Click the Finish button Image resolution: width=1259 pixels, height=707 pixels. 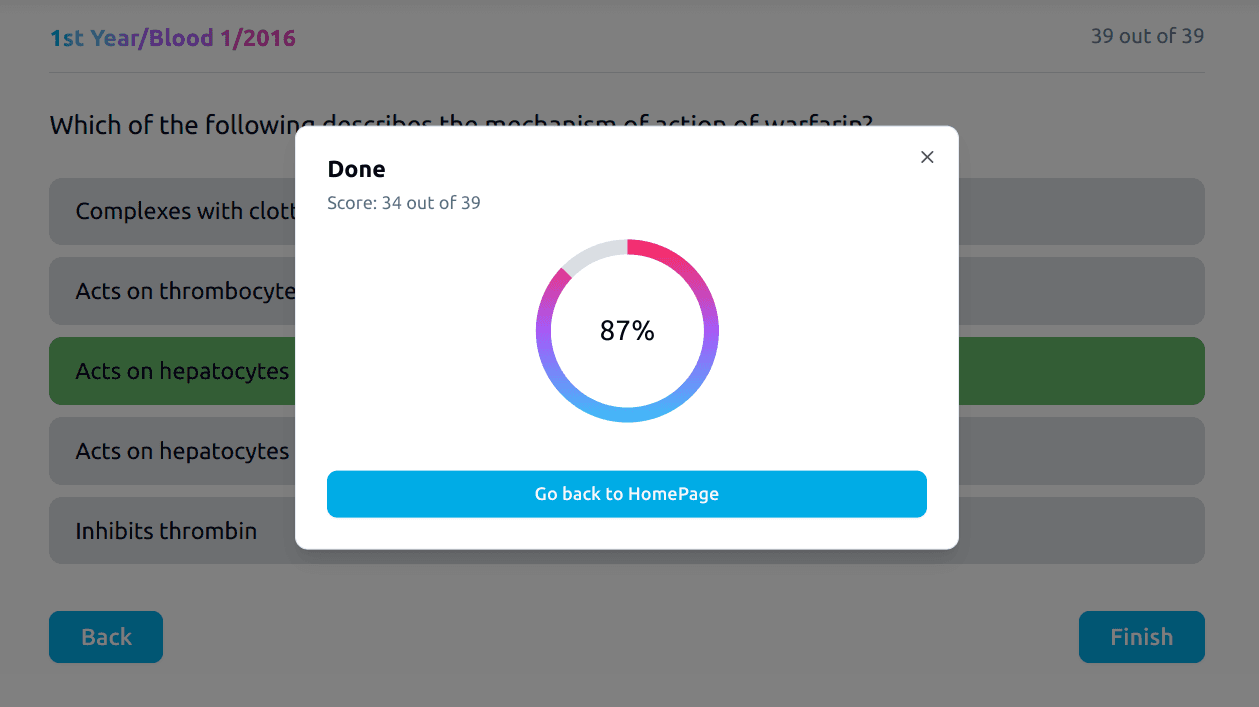click(1141, 637)
